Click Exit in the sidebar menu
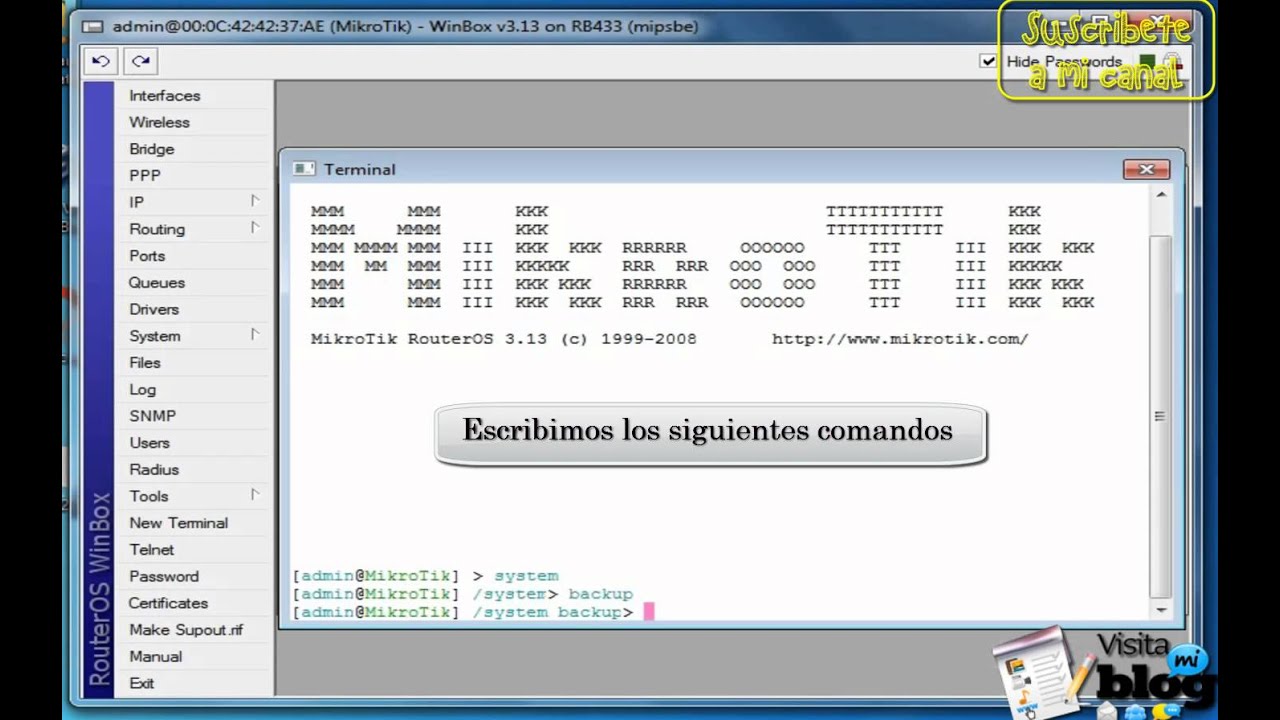The image size is (1280, 720). tap(141, 683)
